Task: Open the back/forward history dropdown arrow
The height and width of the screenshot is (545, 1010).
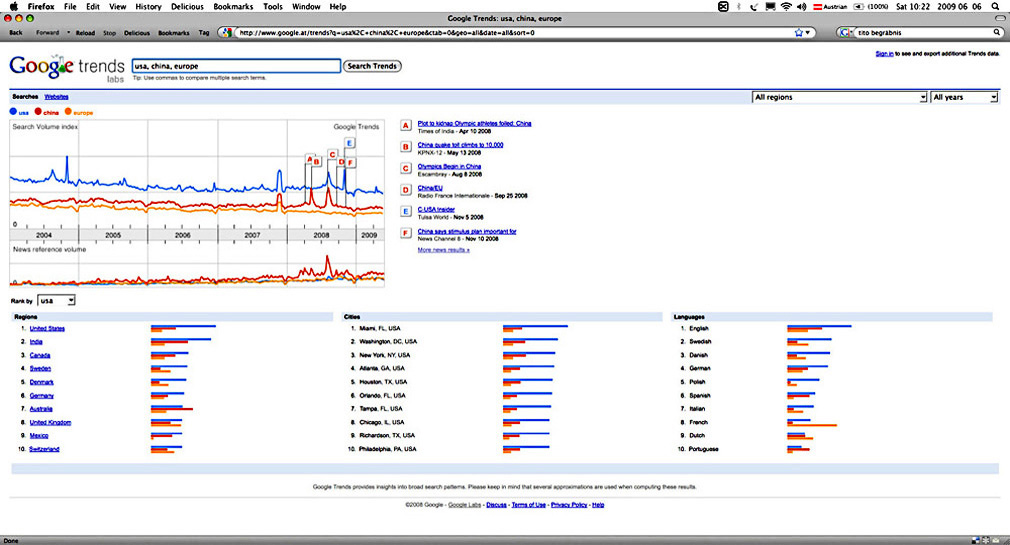Action: pos(68,32)
